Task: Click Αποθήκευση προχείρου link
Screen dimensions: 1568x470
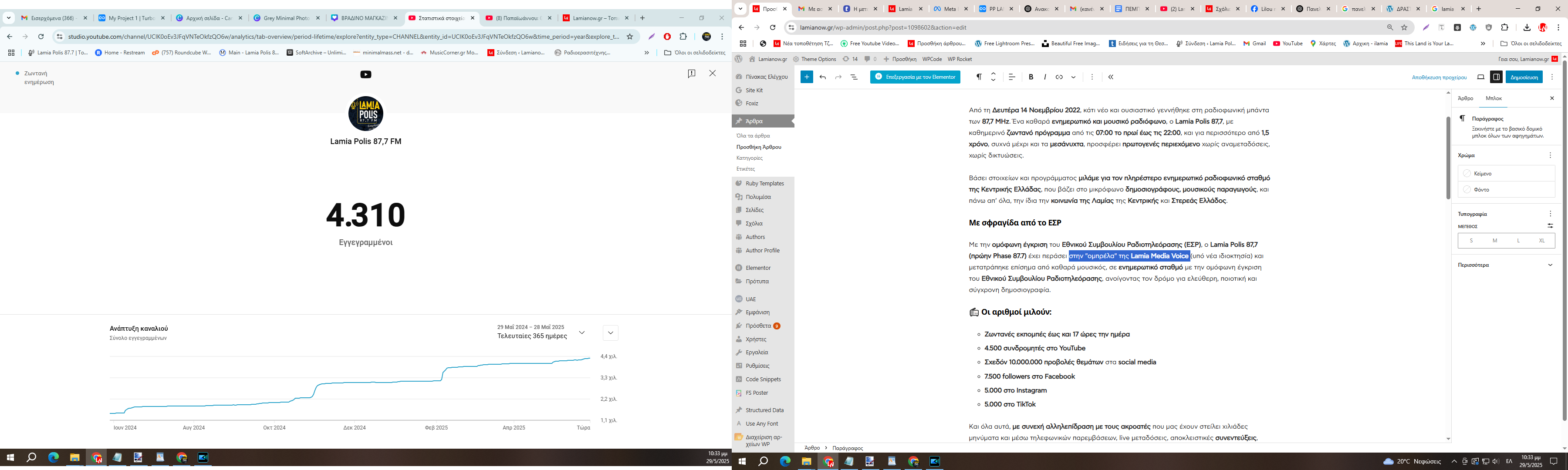Action: 1439,78
